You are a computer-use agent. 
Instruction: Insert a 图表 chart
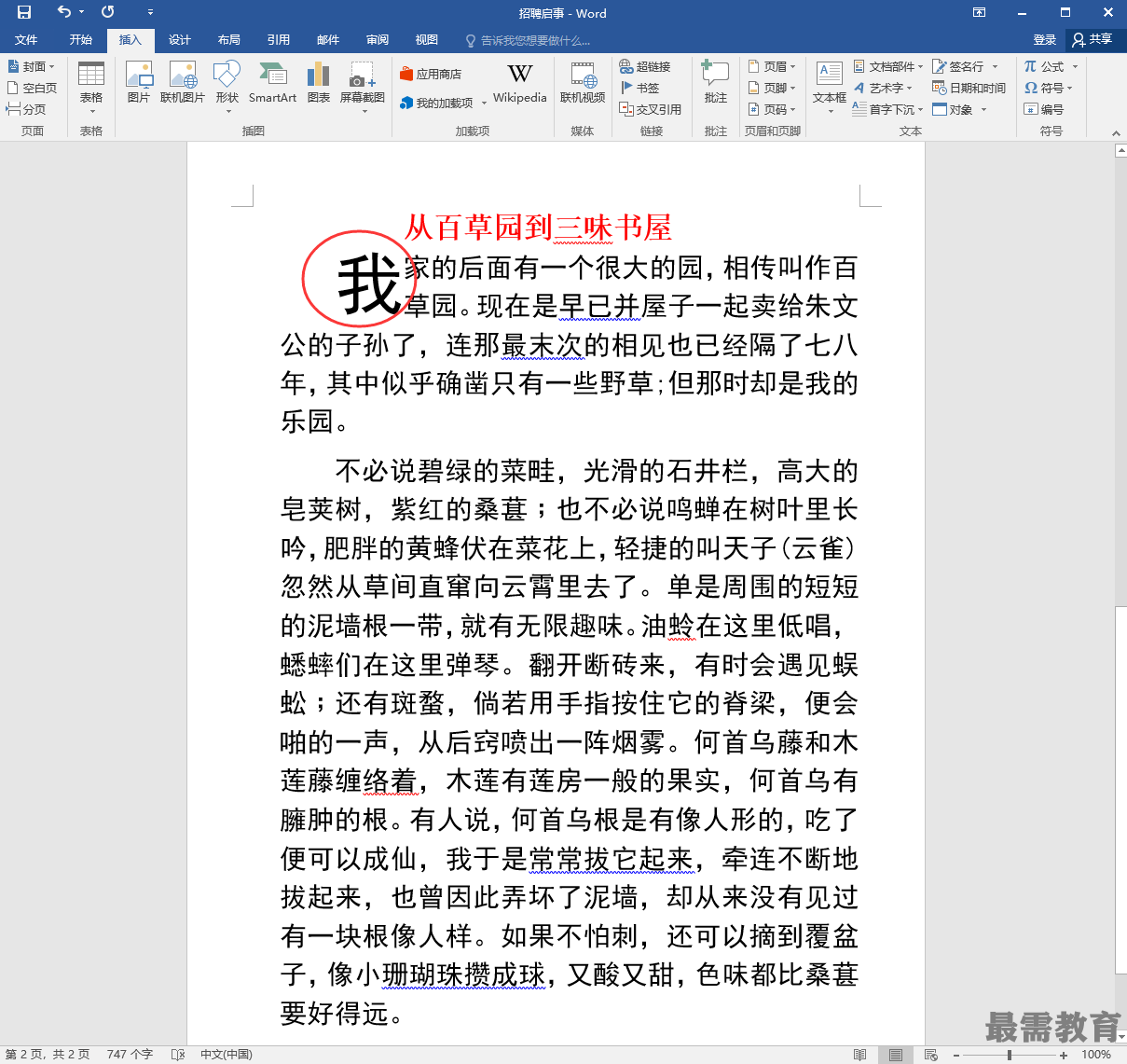[319, 83]
